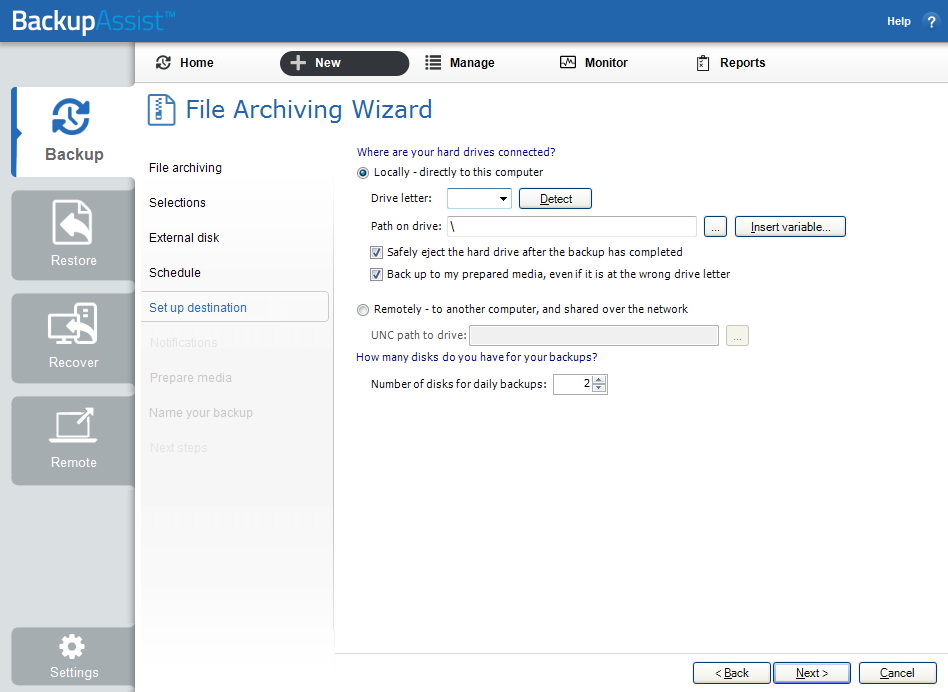Proceed with the Next button
948x692 pixels.
(812, 673)
